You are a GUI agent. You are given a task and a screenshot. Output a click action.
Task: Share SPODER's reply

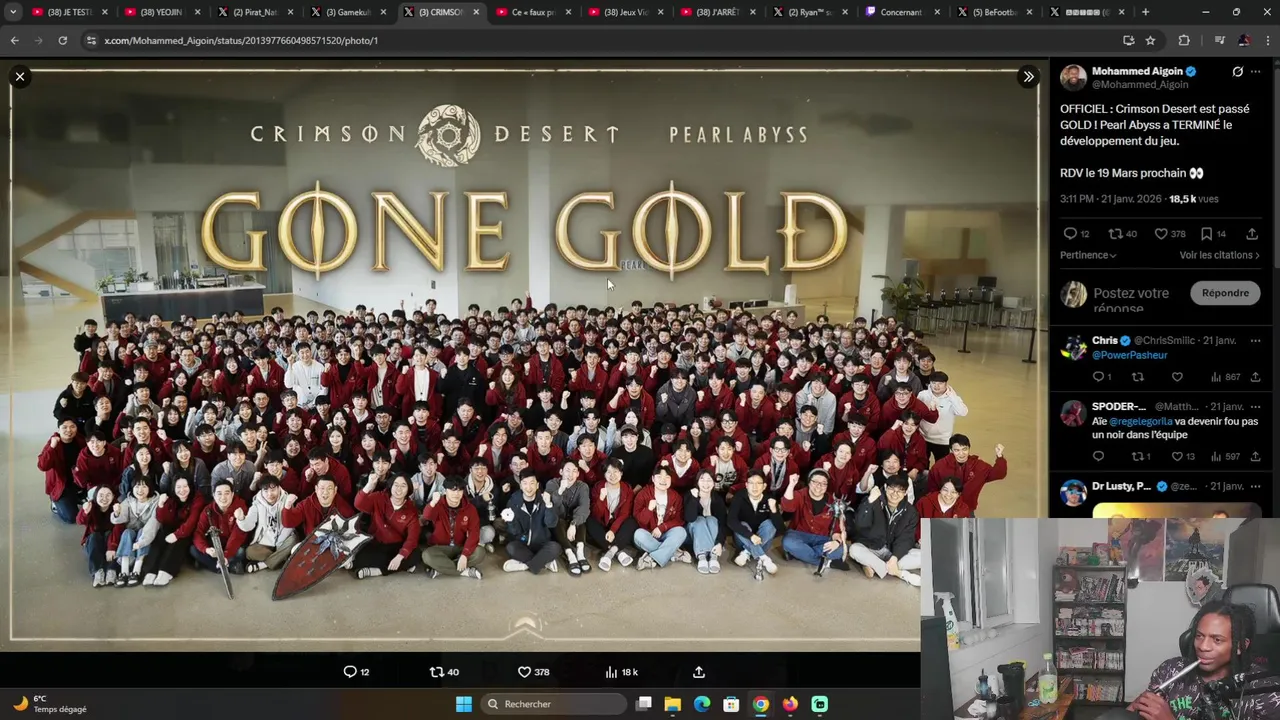(x=1255, y=457)
